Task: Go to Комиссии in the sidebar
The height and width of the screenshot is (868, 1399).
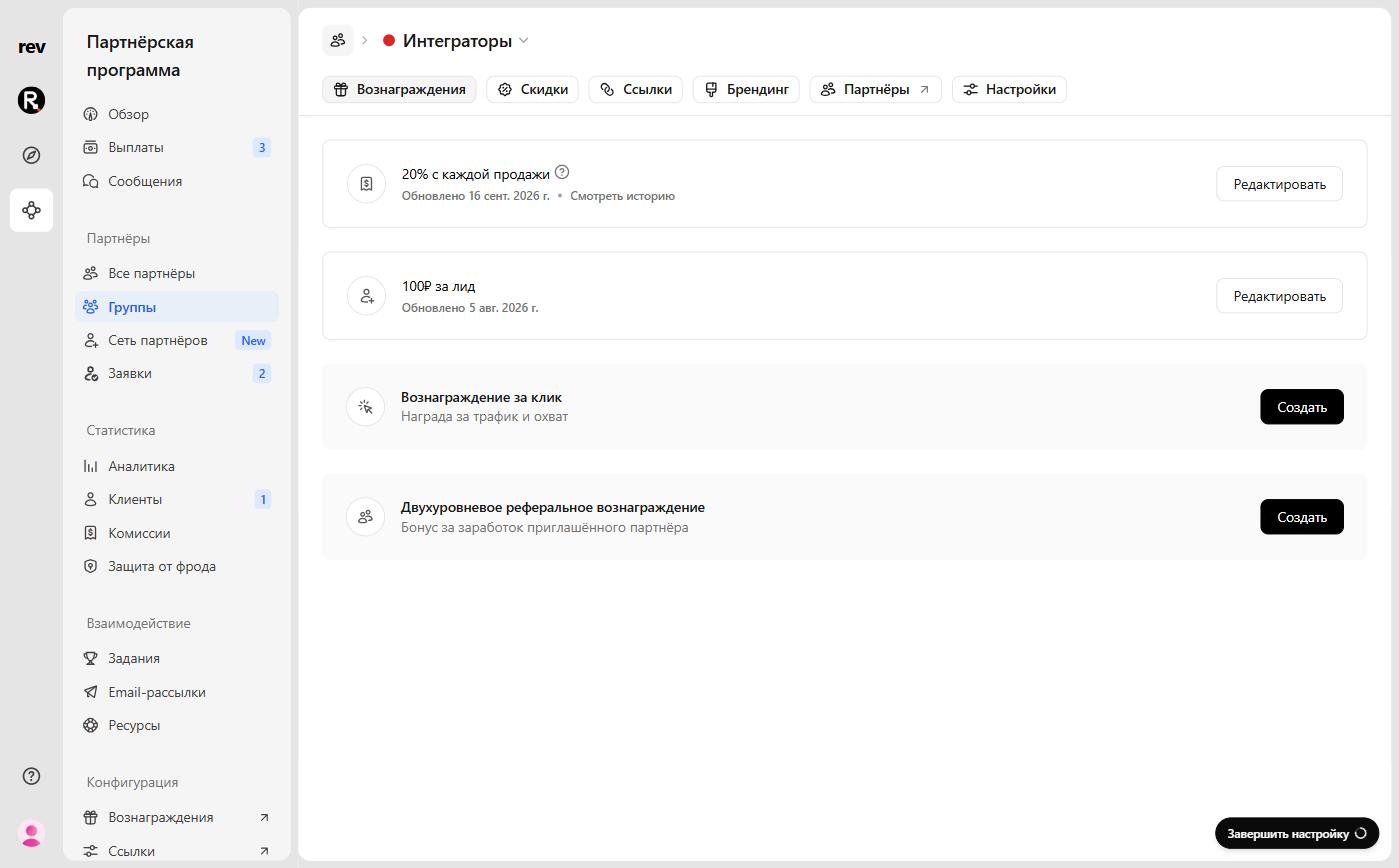Action: tap(177, 533)
